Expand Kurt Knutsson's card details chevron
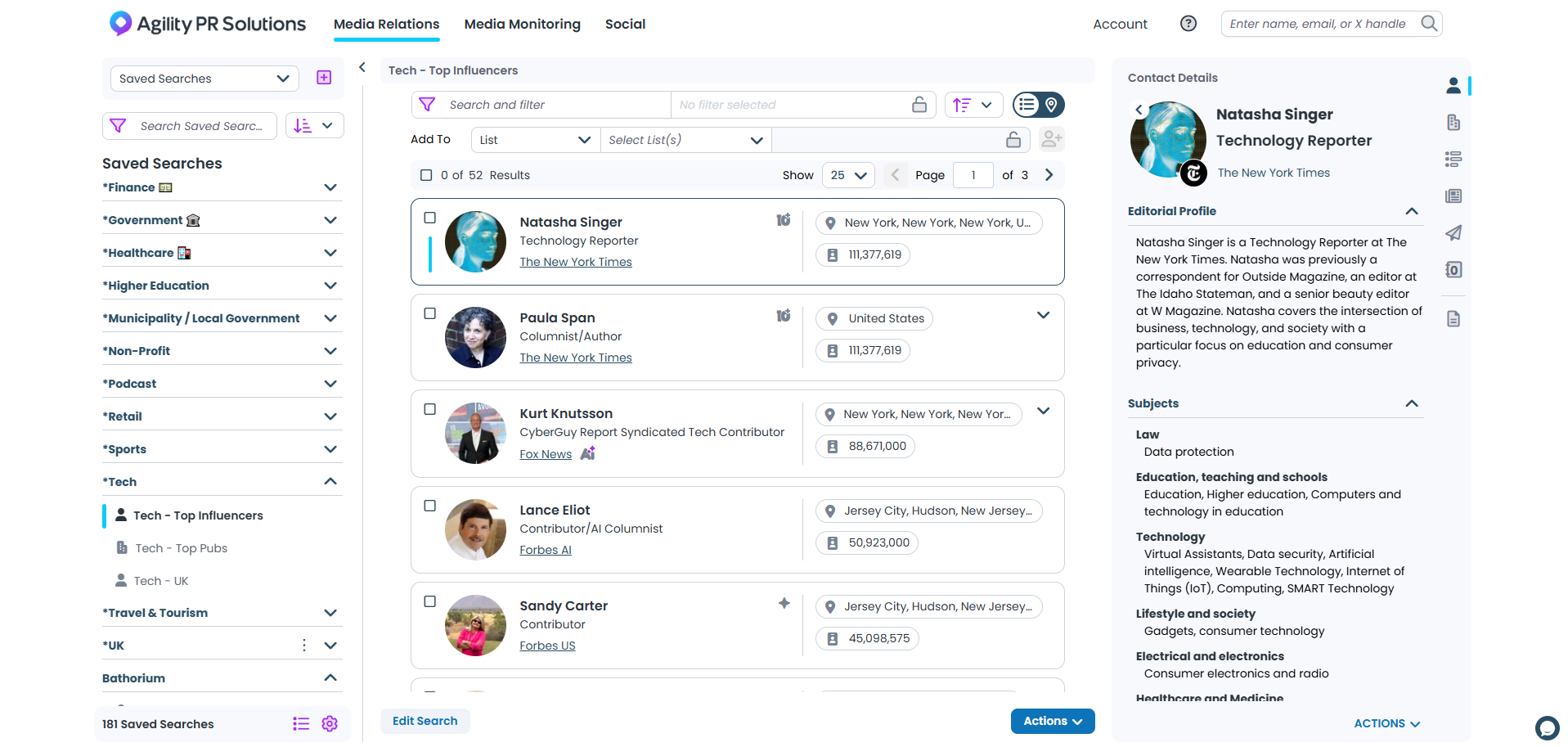This screenshot has width=1568, height=747. click(1044, 411)
